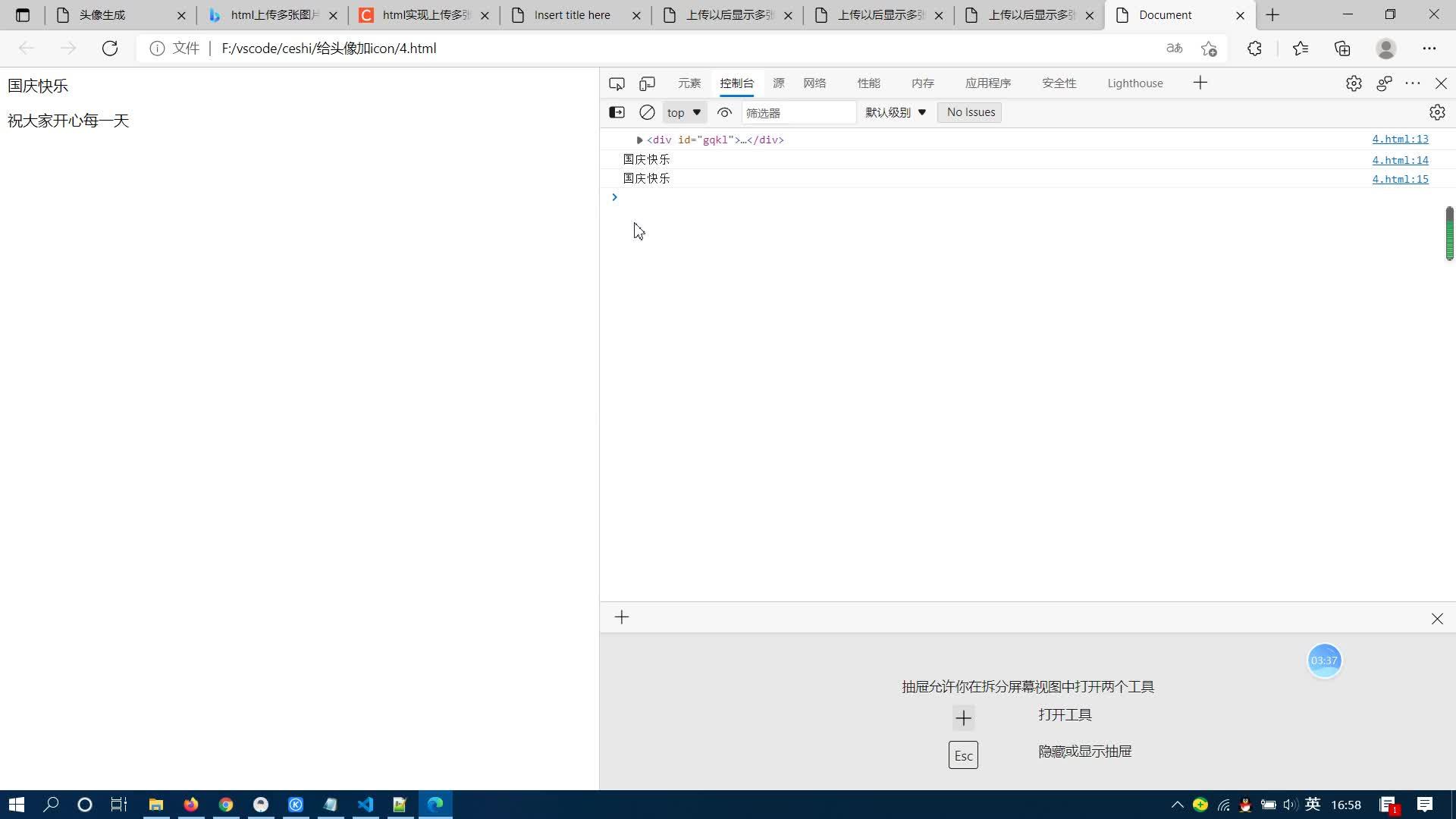Open the Favorites star menu
Viewport: 1456px width, 819px height.
1301,48
